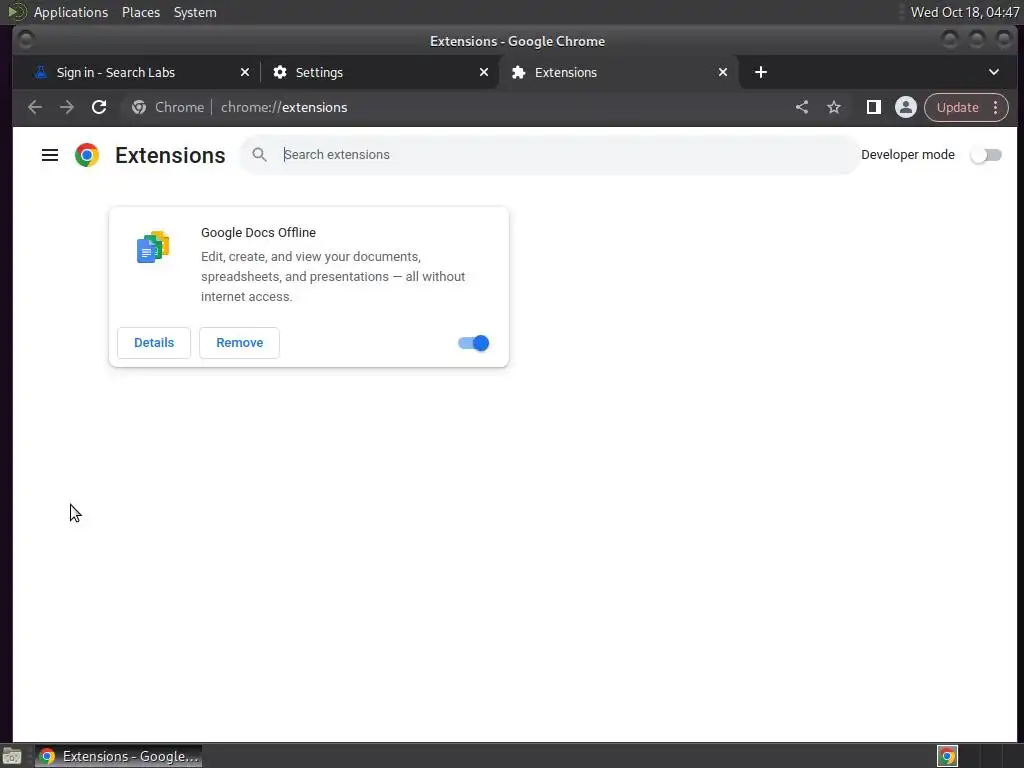Click the Google Docs Offline title text

(x=259, y=232)
